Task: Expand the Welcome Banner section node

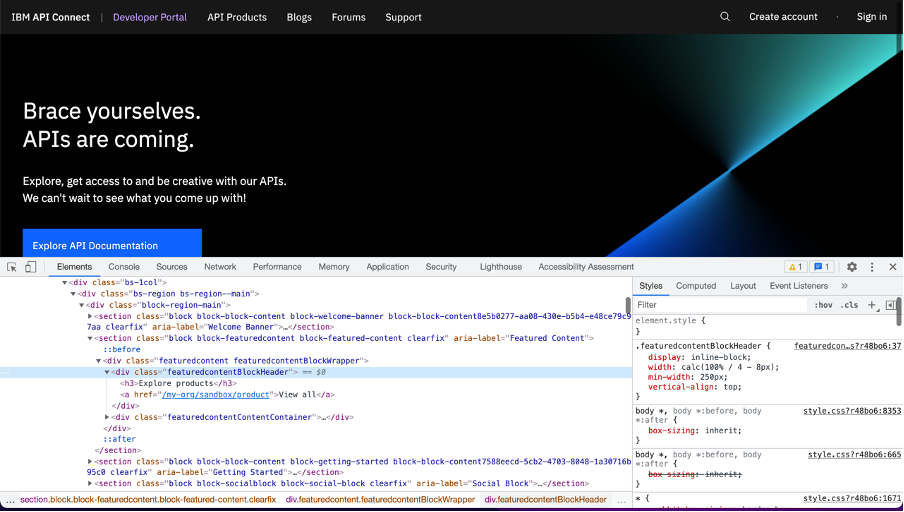Action: [x=90, y=317]
